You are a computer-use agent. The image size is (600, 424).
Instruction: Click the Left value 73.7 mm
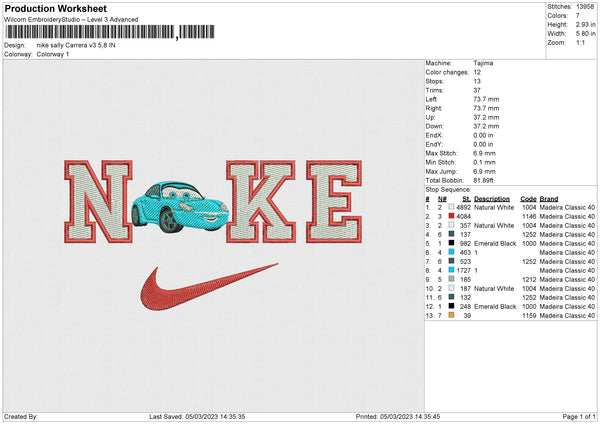486,99
